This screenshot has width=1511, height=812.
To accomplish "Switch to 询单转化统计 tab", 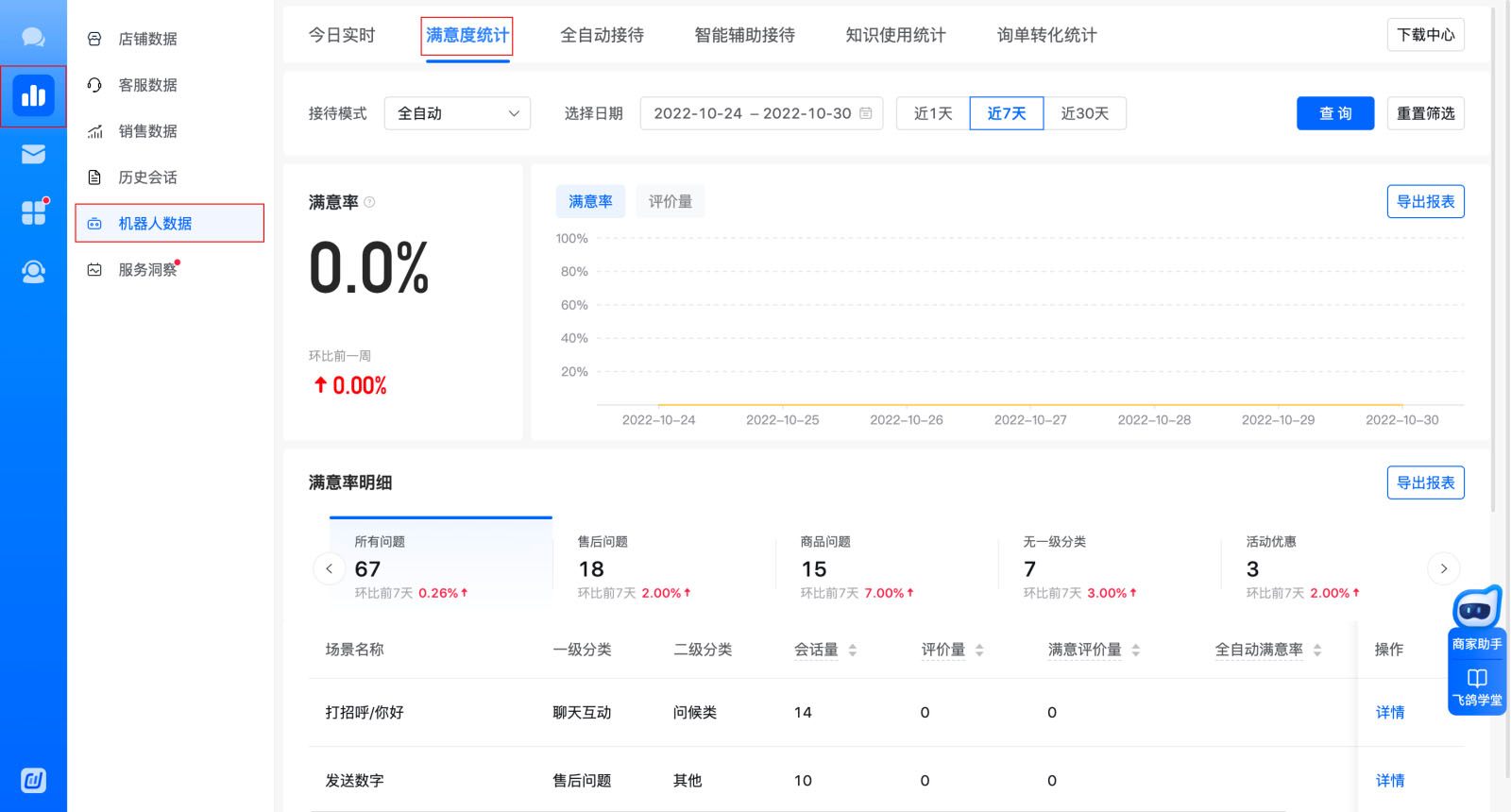I will tap(1047, 35).
